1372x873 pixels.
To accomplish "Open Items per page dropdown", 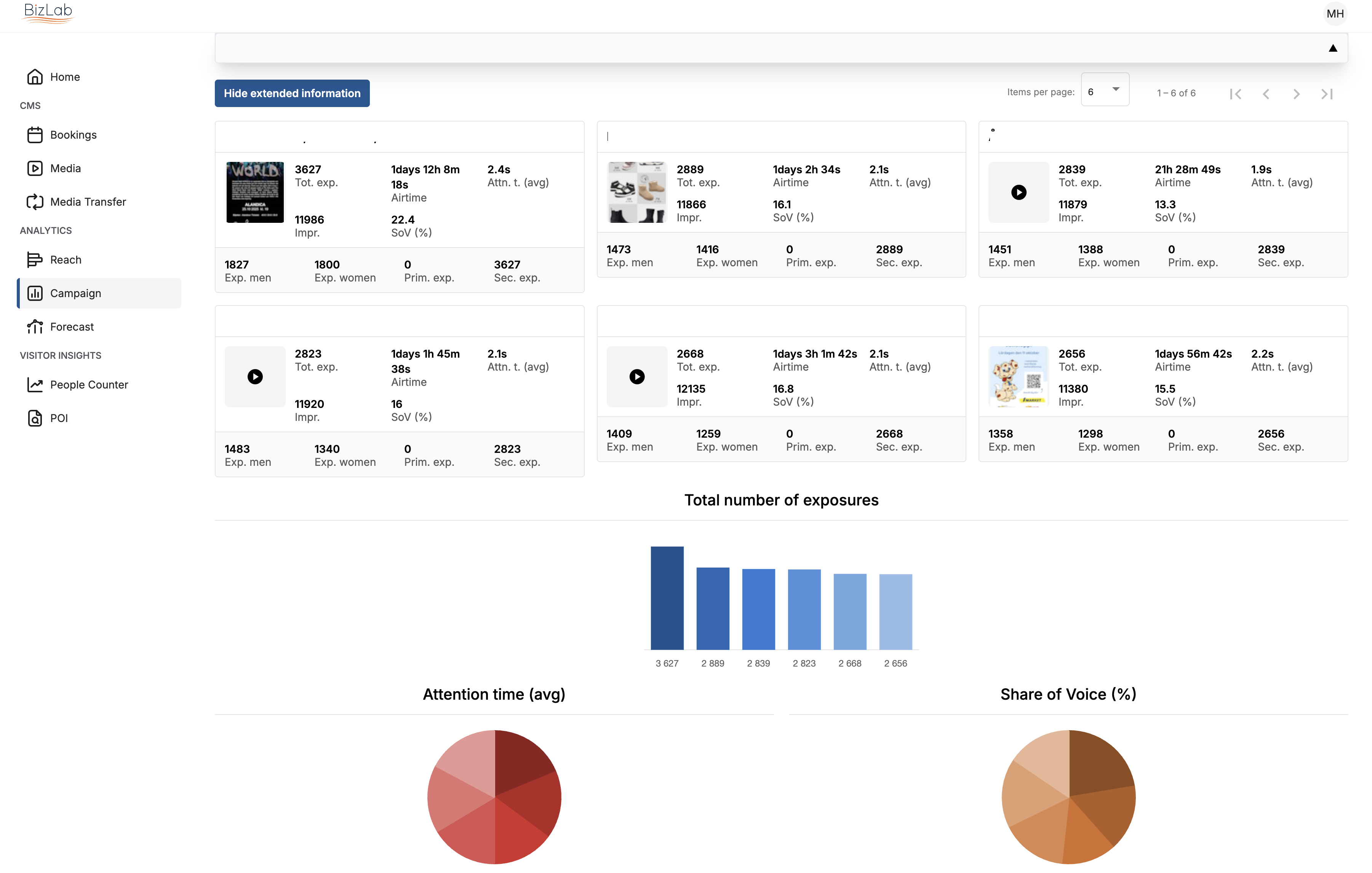I will [x=1104, y=91].
